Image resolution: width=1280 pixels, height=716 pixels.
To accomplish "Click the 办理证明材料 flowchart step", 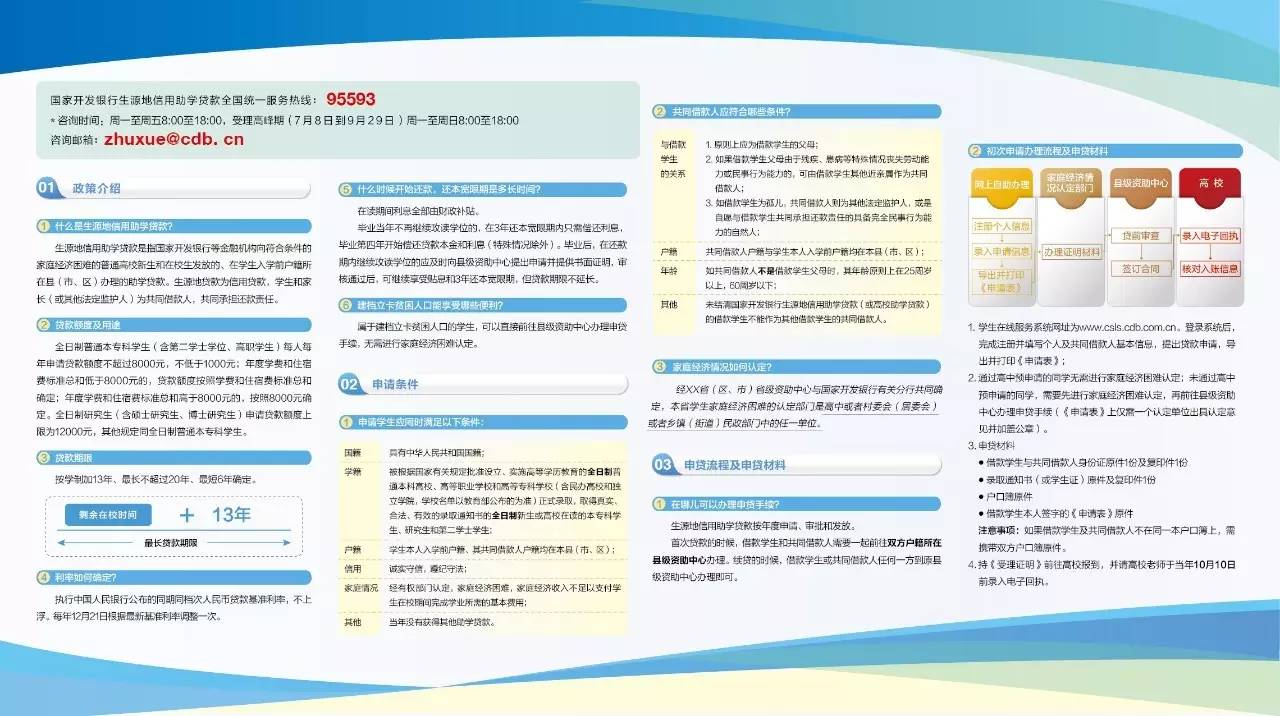I will coord(1071,250).
